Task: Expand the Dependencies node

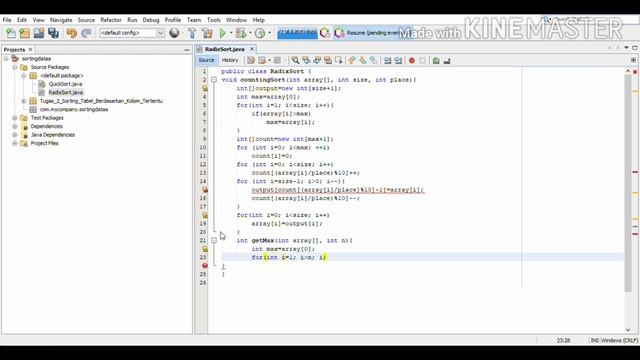Action: point(15,127)
